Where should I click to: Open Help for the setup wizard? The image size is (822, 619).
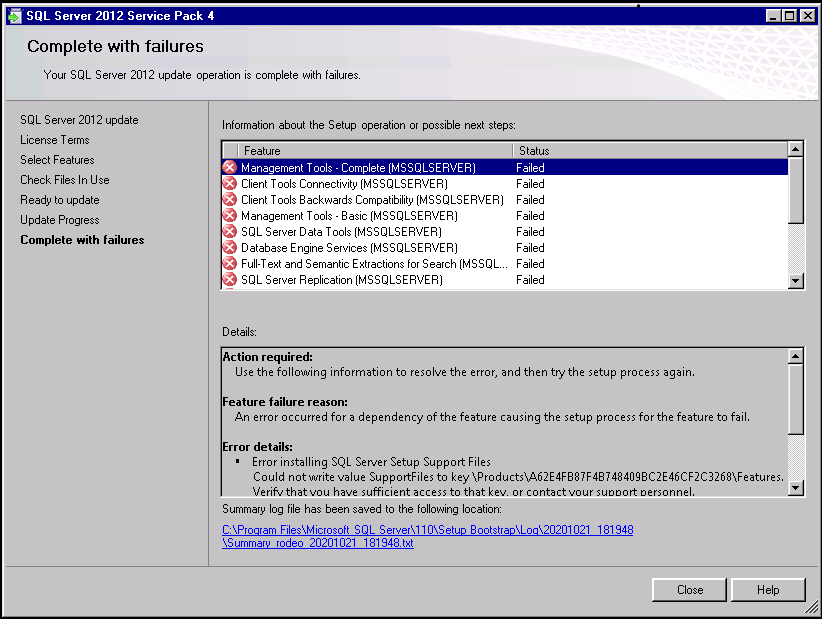768,590
